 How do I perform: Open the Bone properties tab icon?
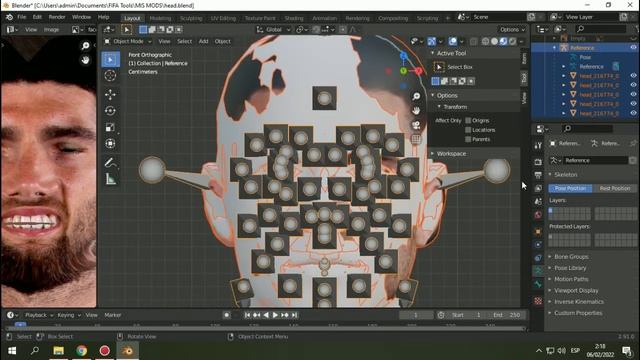click(538, 284)
